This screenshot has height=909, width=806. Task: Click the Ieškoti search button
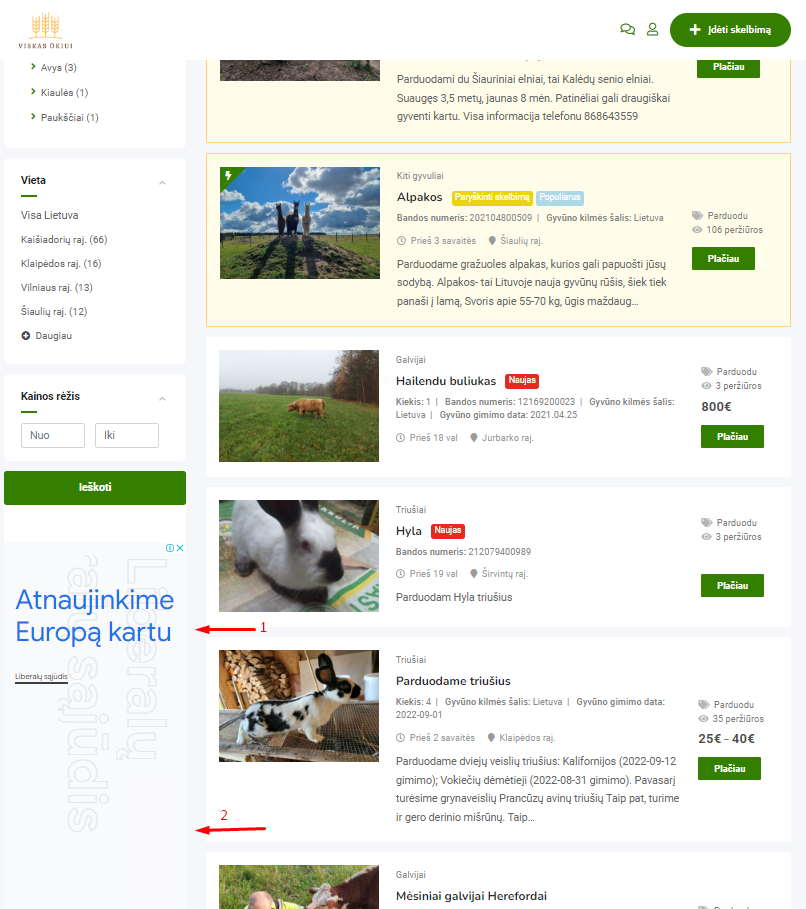click(x=95, y=488)
